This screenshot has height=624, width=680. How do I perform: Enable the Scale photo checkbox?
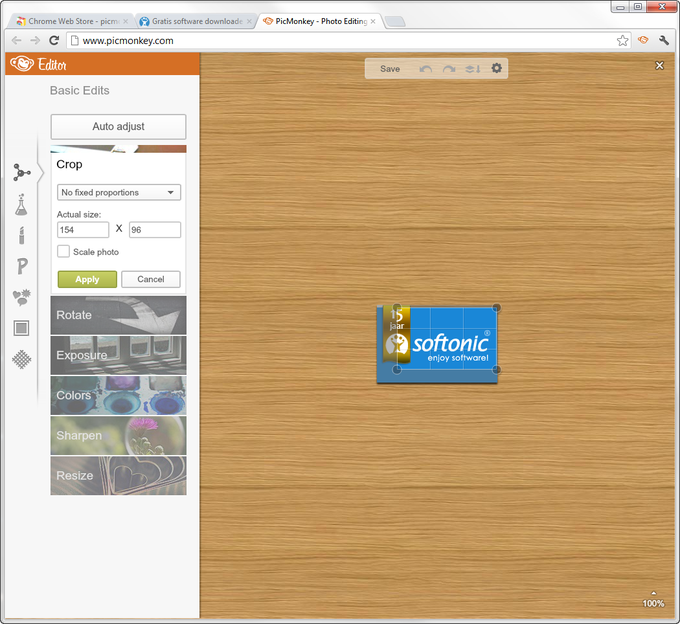coord(63,252)
